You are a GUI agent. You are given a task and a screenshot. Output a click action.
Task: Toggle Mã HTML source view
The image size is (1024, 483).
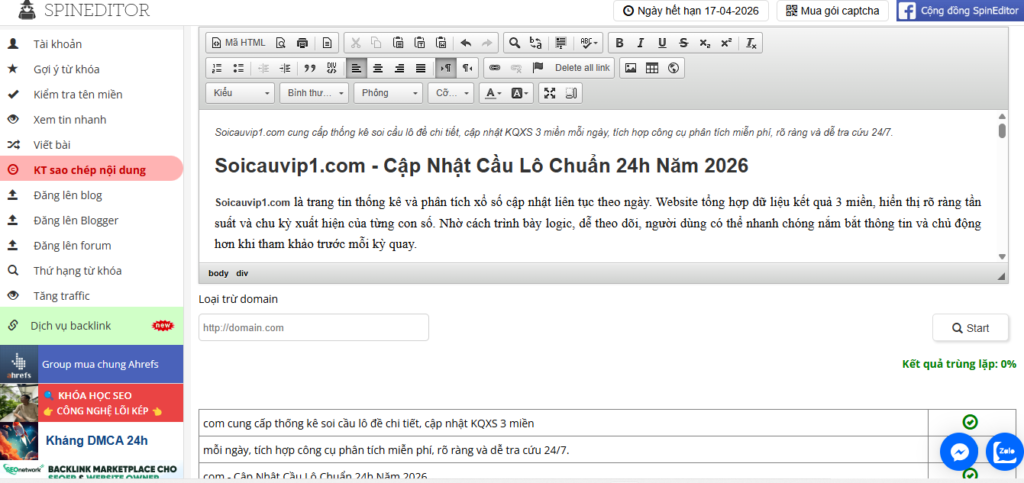coord(238,43)
